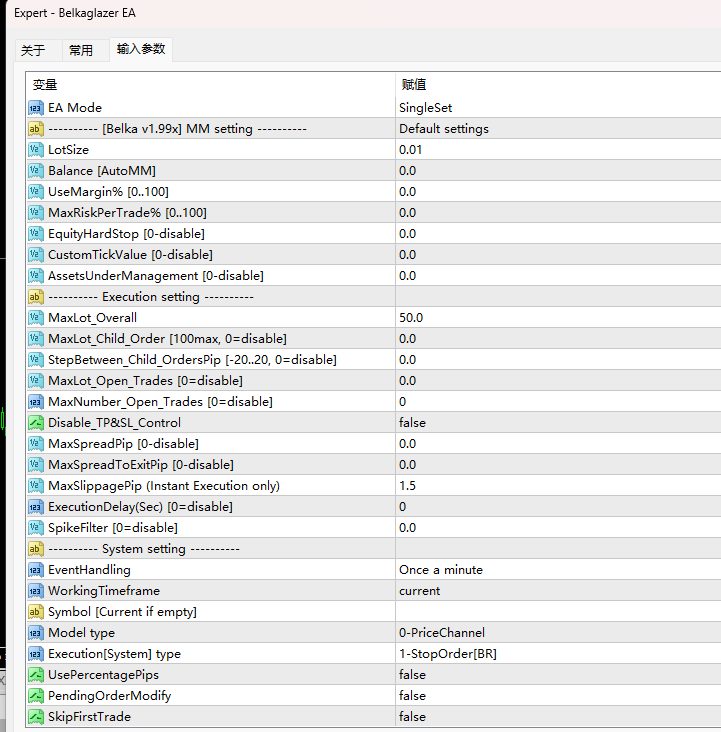Screen dimensions: 721x732
Task: Click the icon beside MaxRiskPerTrade% row
Action: pos(35,213)
